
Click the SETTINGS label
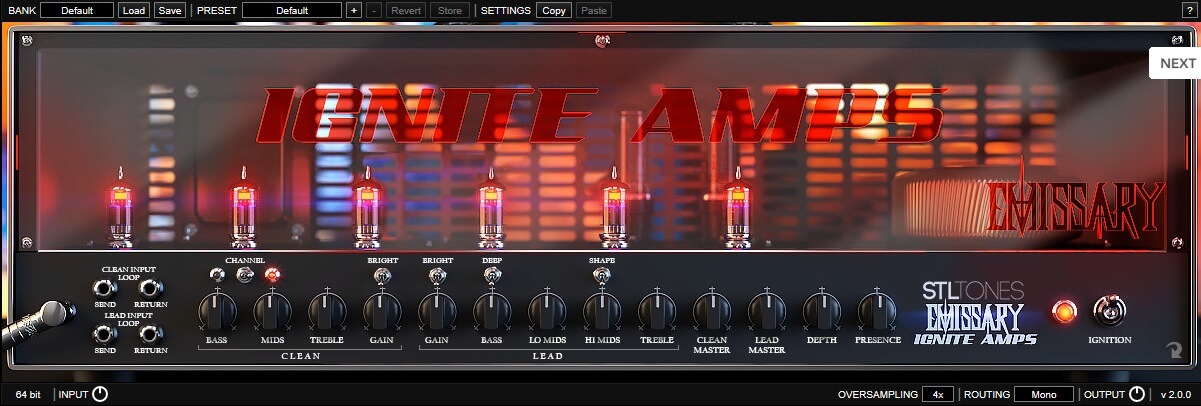click(x=506, y=10)
